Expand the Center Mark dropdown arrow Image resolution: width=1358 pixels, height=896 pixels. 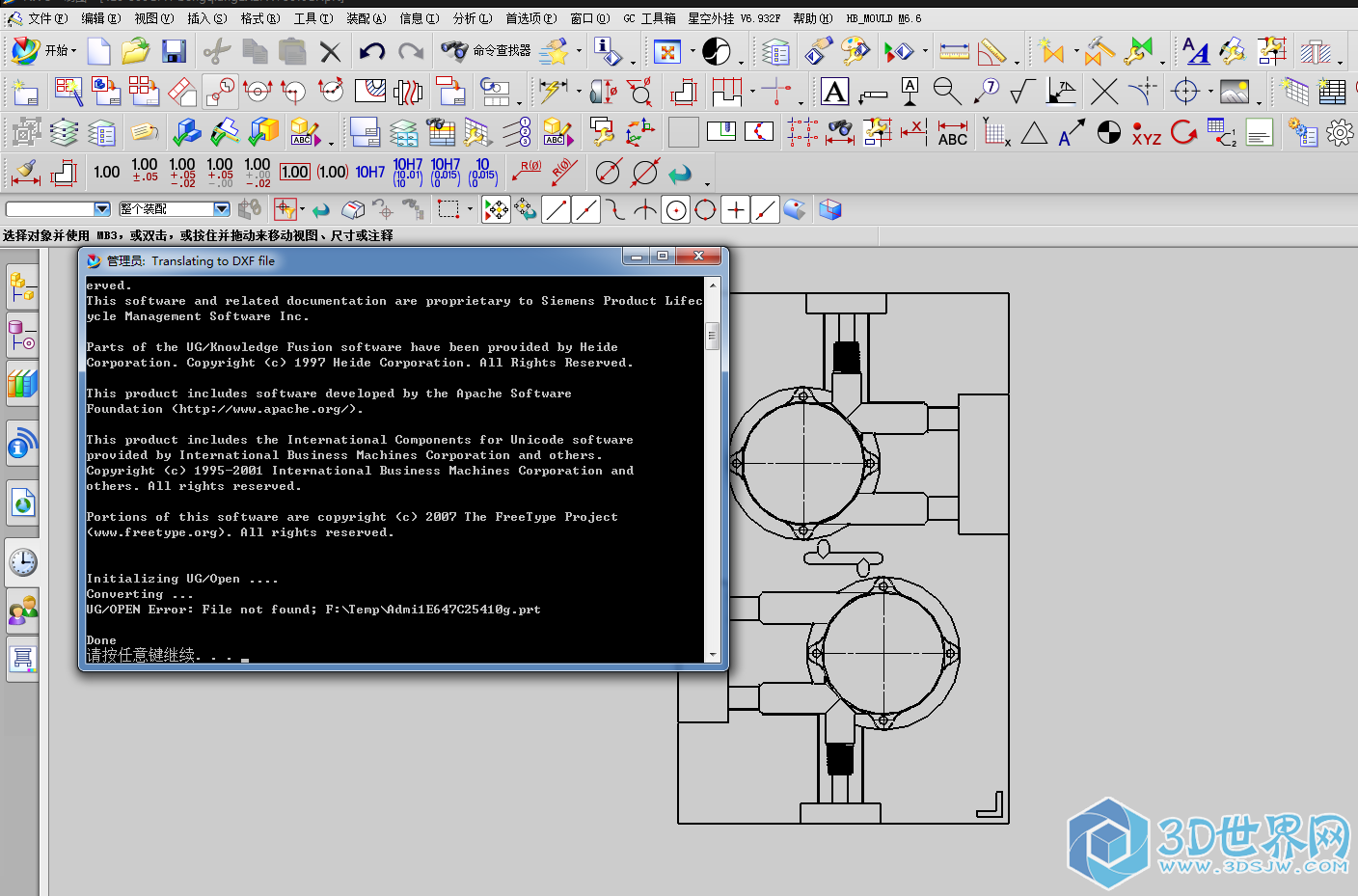1210,93
